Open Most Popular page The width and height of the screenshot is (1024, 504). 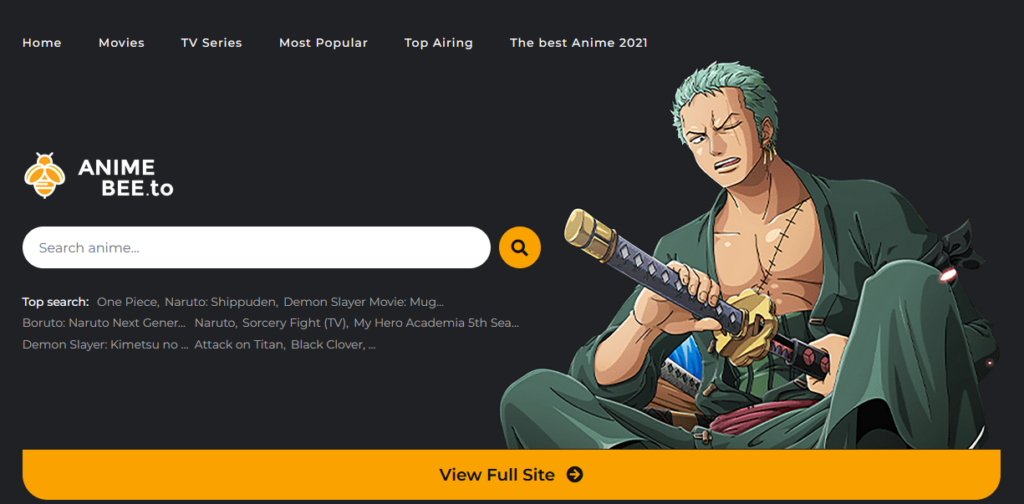323,43
